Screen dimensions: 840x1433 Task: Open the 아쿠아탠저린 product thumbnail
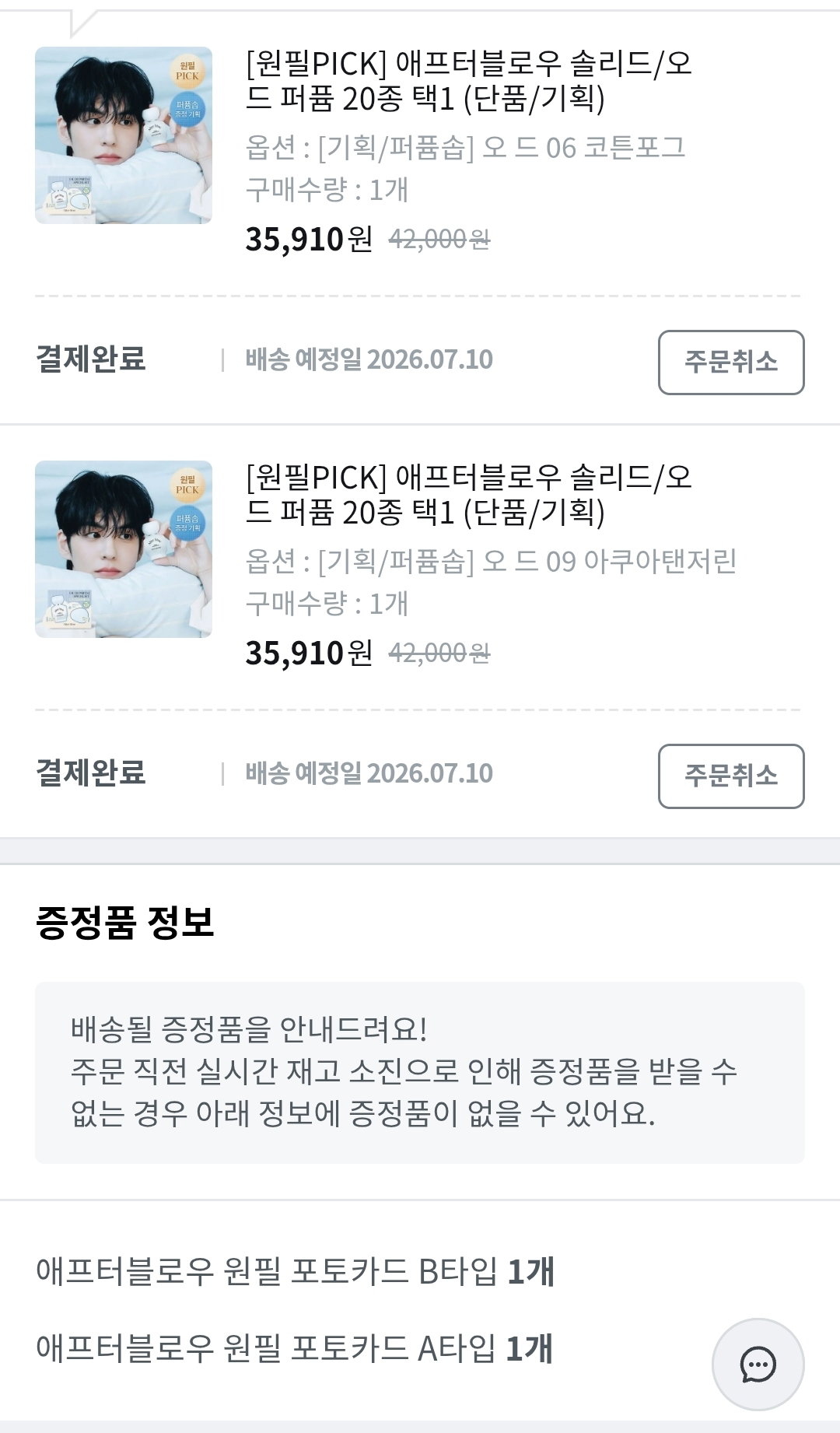pos(124,549)
